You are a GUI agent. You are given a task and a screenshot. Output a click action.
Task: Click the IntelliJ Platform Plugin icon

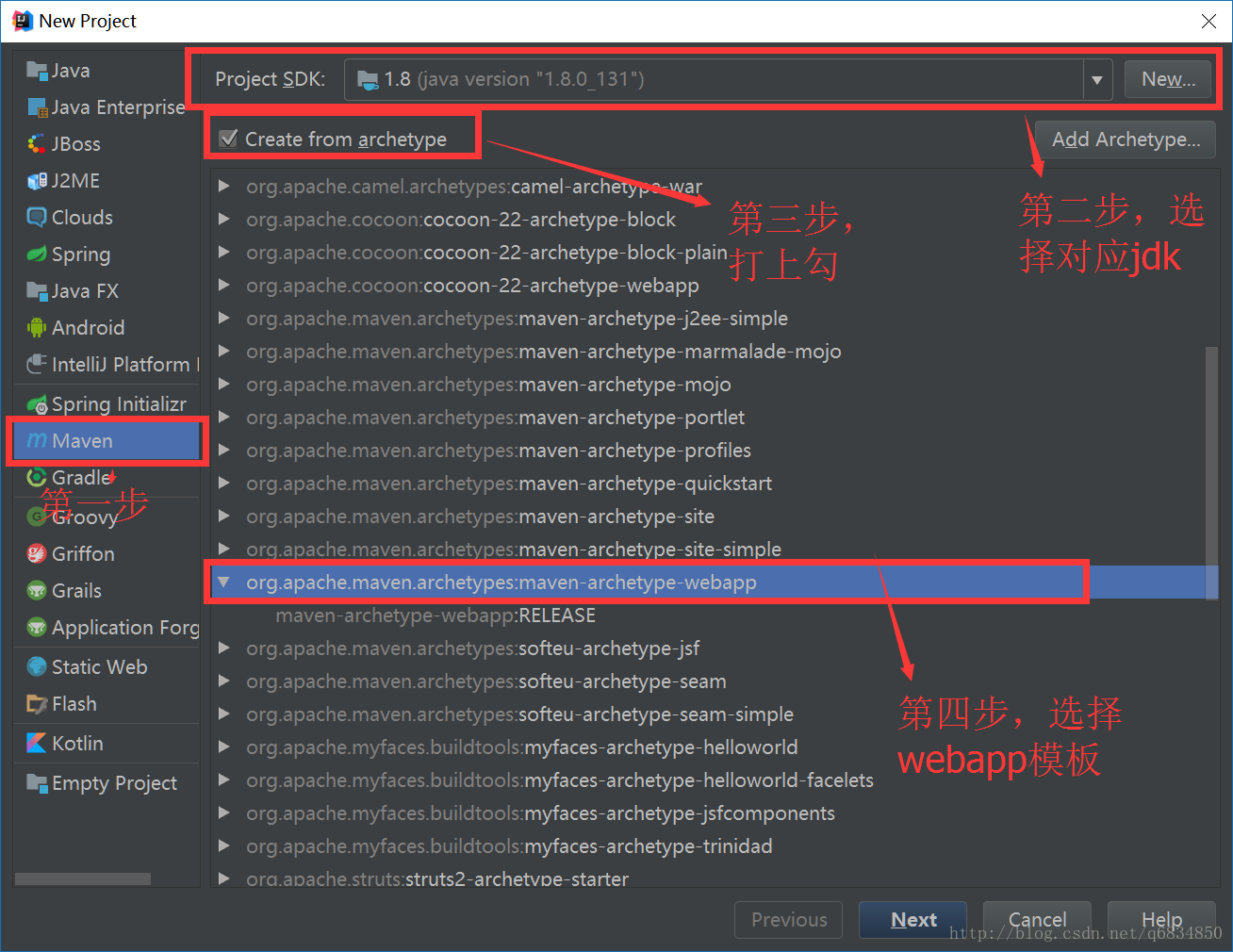click(x=37, y=365)
